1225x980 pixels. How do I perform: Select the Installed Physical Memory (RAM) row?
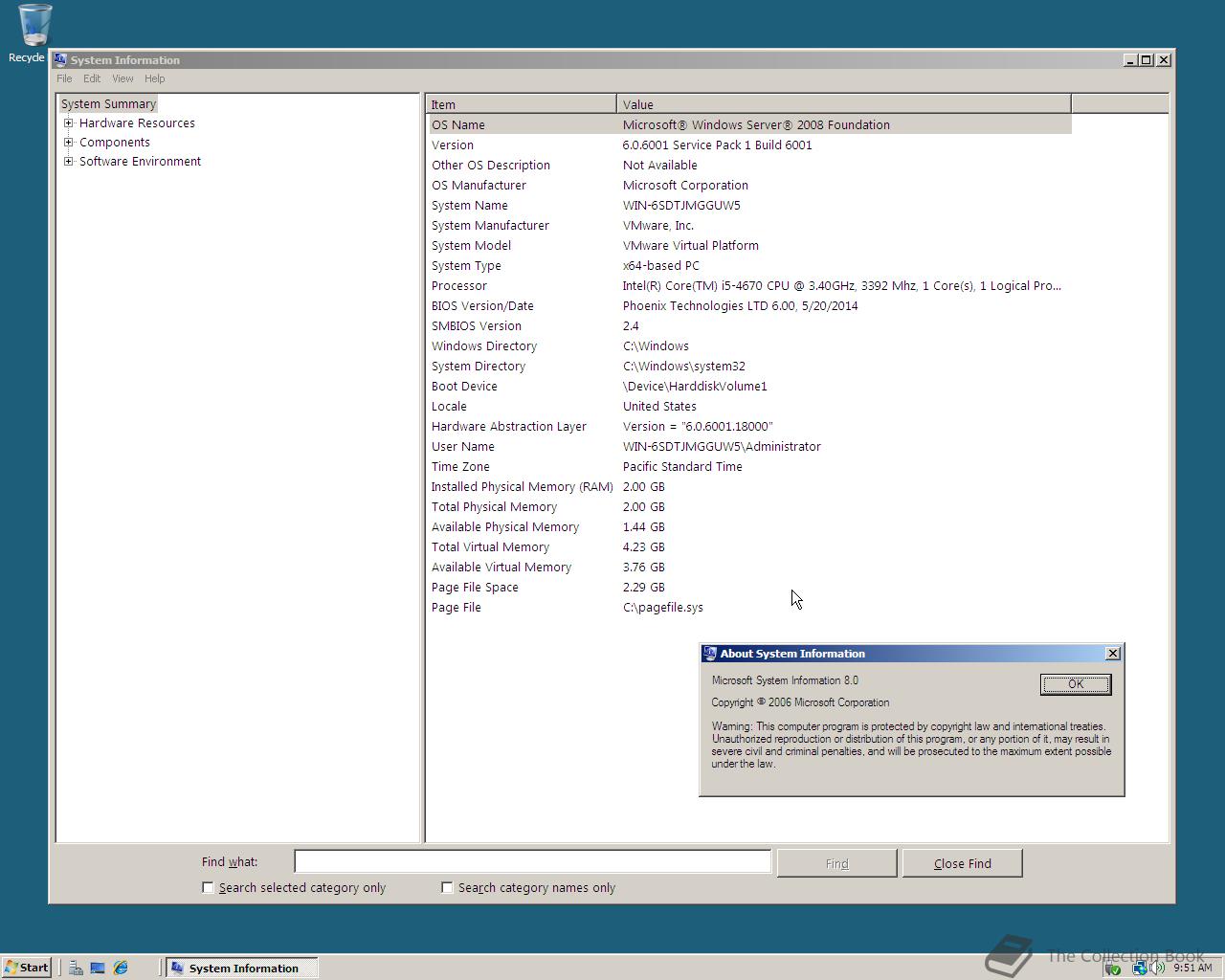coord(749,486)
